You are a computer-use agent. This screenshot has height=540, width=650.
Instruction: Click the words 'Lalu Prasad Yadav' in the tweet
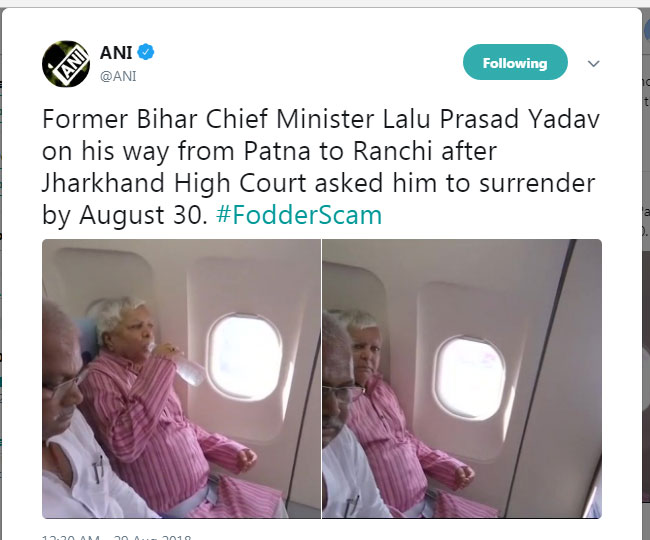click(x=491, y=119)
